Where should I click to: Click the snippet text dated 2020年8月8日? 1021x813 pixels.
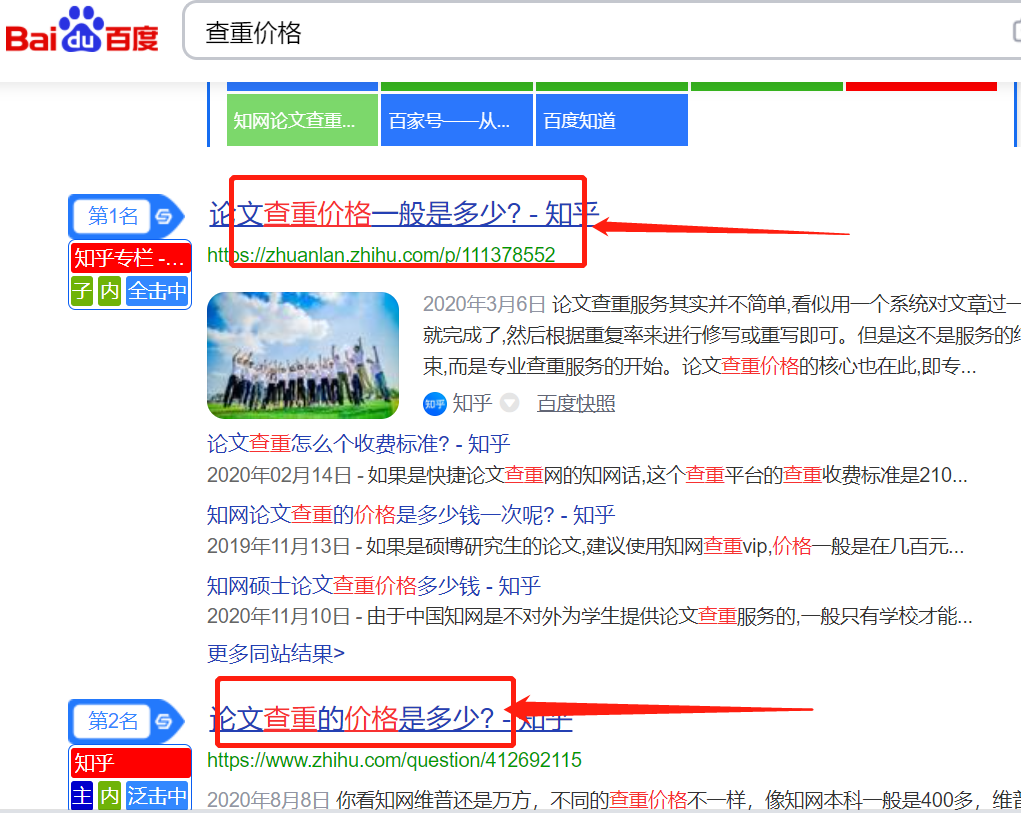click(613, 799)
